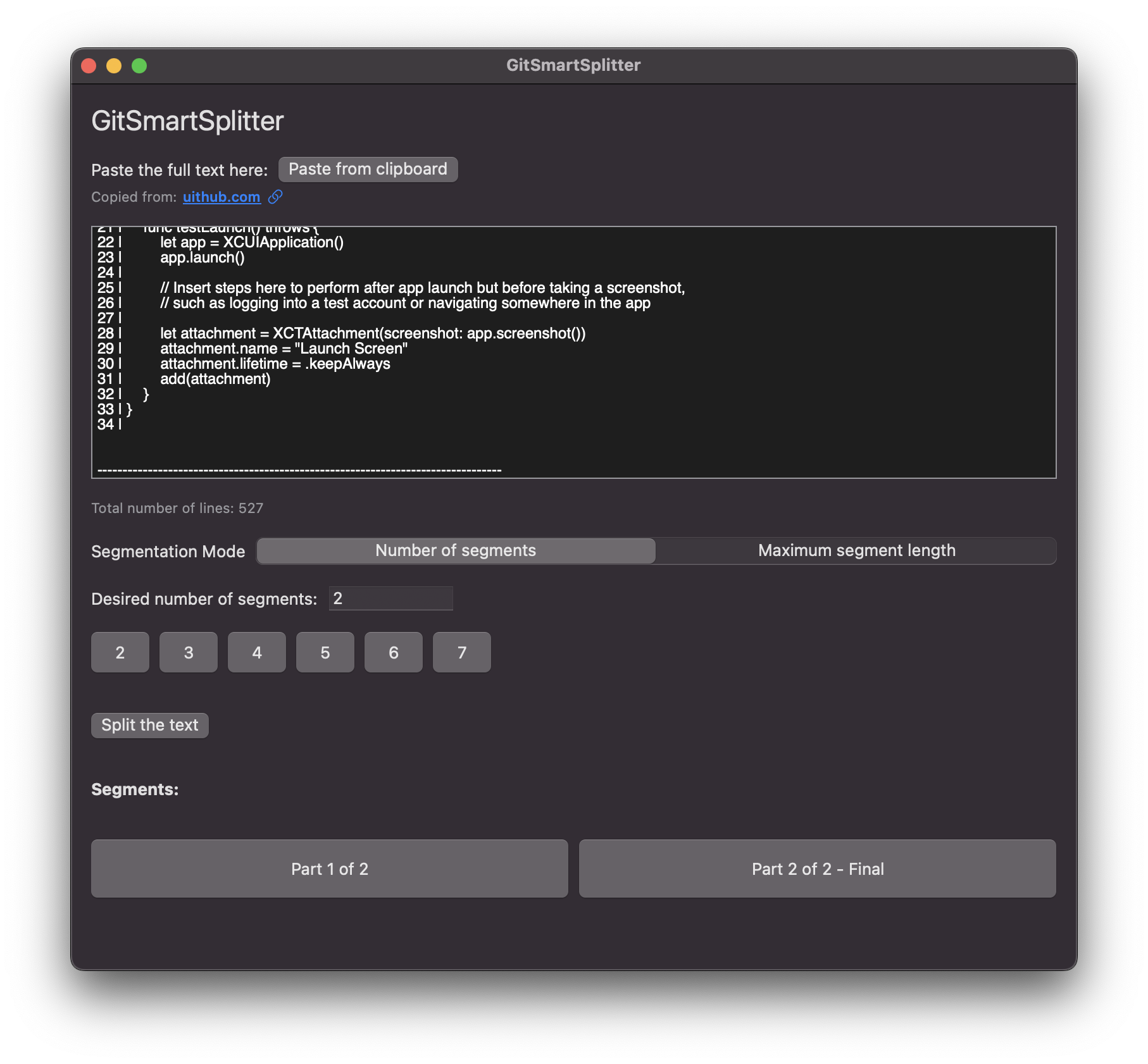Choose preset 6 segments button
The height and width of the screenshot is (1064, 1148).
[x=394, y=652]
